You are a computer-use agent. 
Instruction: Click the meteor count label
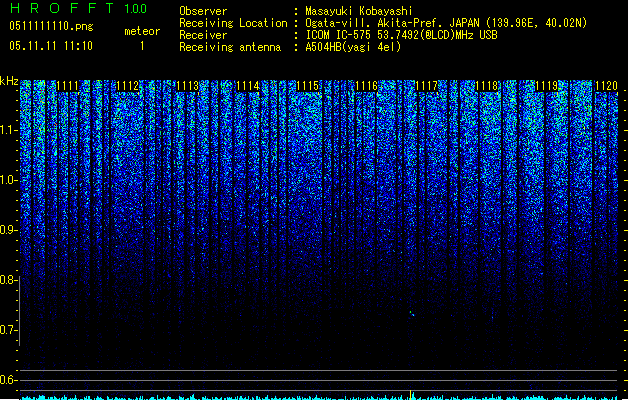click(x=142, y=31)
